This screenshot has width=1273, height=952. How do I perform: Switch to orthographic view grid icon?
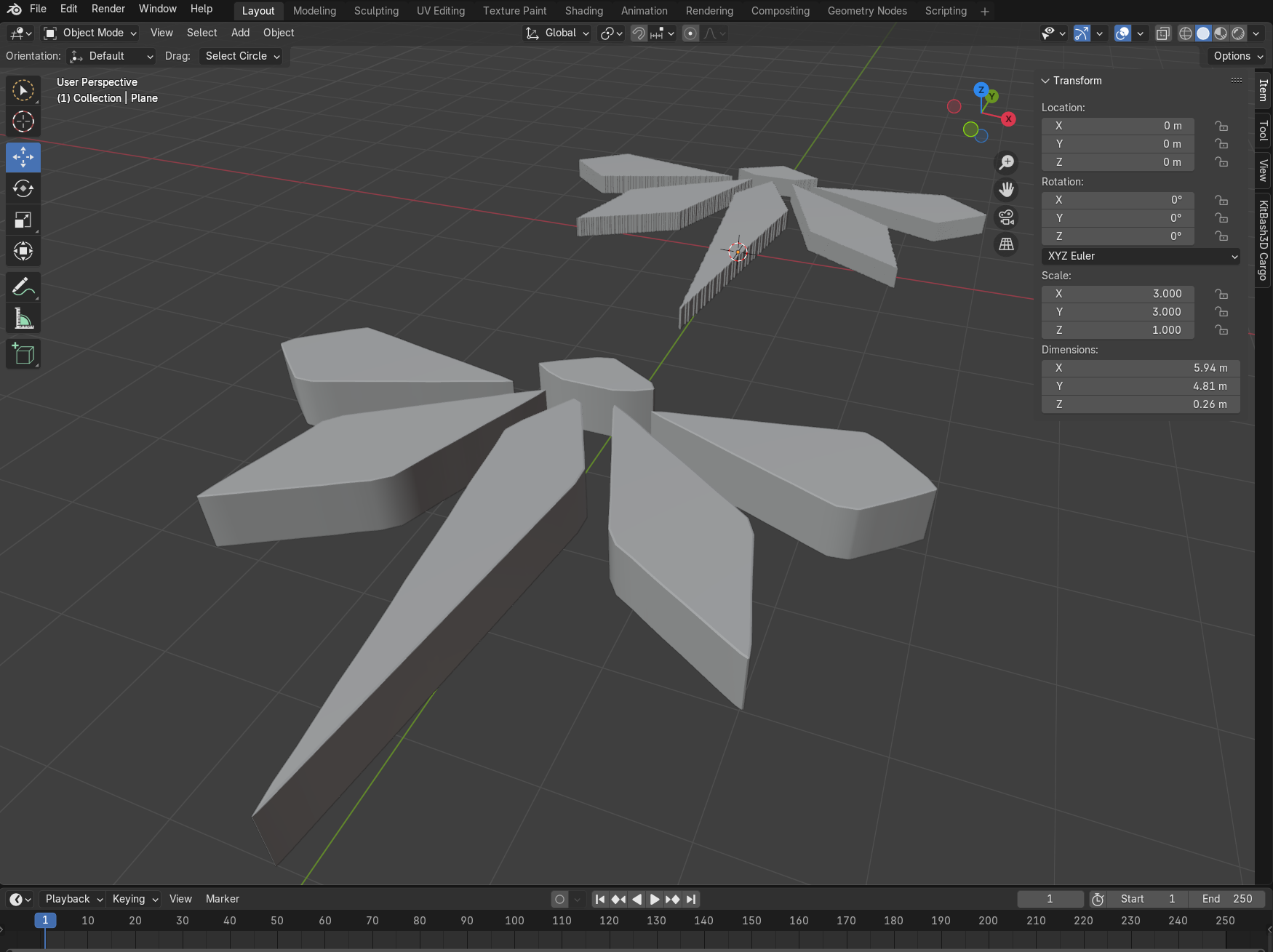[1006, 244]
